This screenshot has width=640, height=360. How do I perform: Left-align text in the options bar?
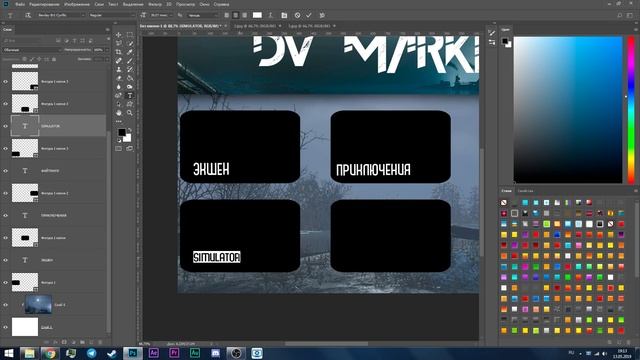tap(227, 15)
